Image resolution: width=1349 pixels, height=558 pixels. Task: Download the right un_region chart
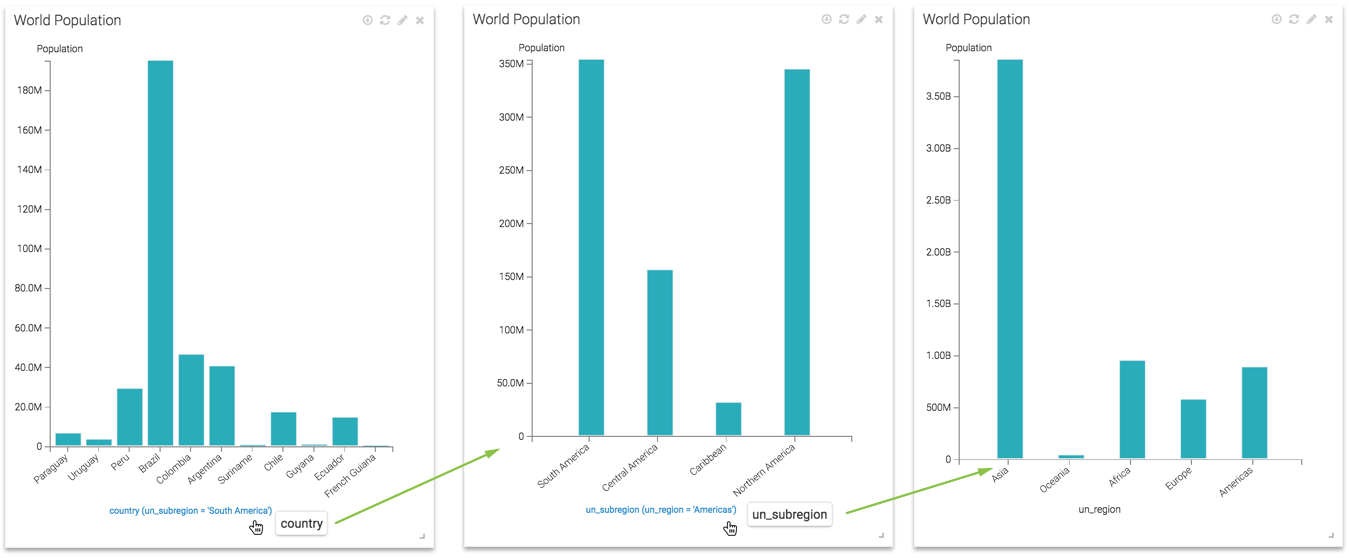pyautogui.click(x=1276, y=20)
